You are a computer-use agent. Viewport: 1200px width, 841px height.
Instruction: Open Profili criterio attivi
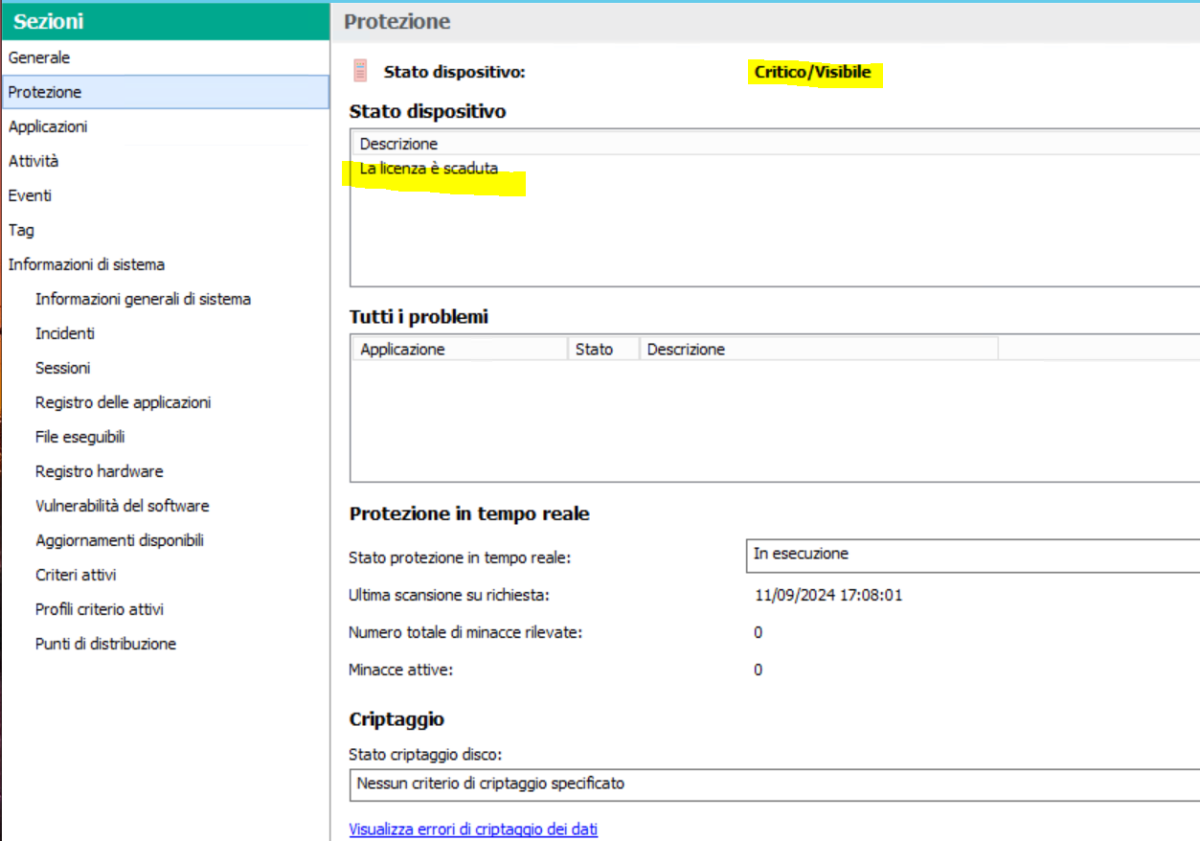coord(99,609)
